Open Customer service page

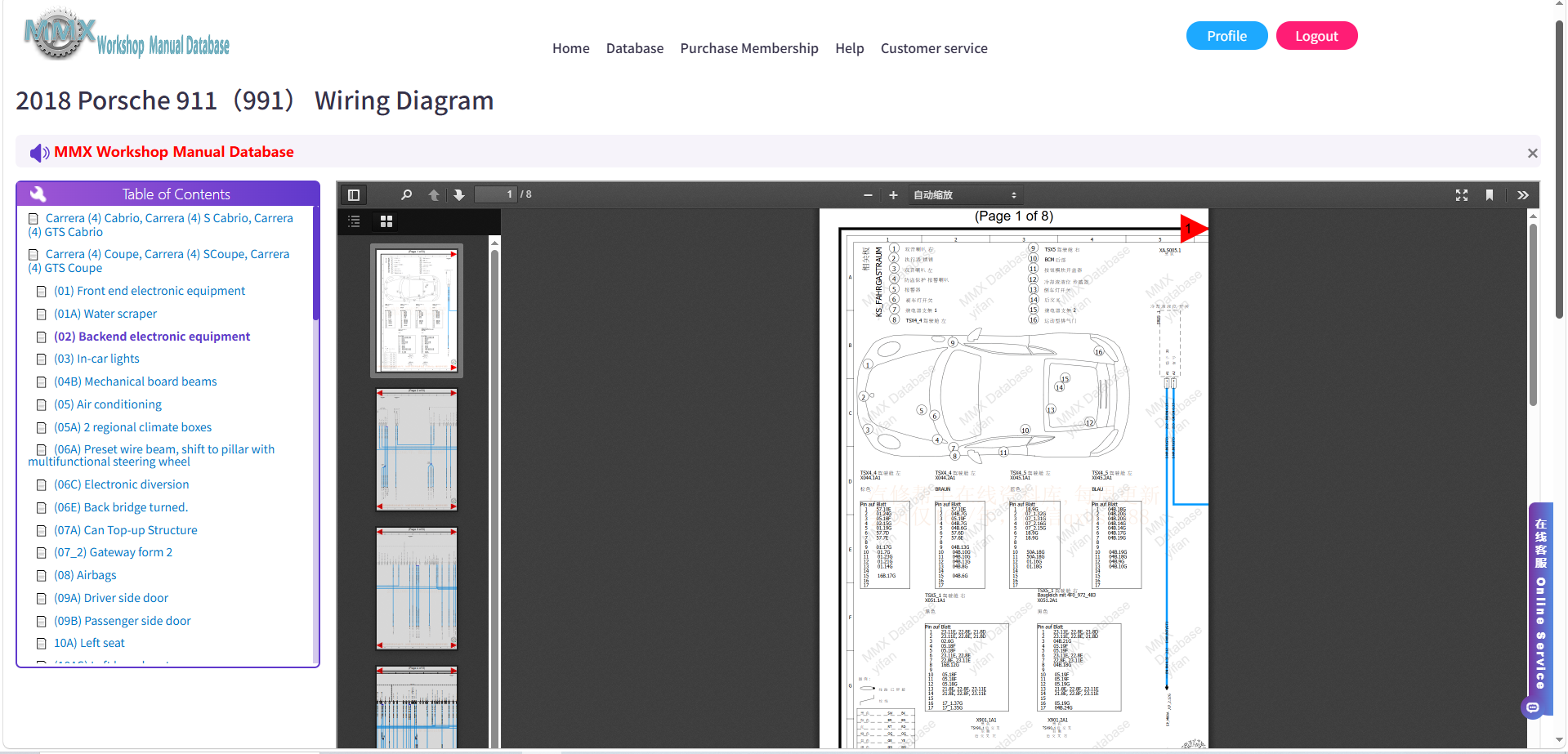pyautogui.click(x=934, y=48)
